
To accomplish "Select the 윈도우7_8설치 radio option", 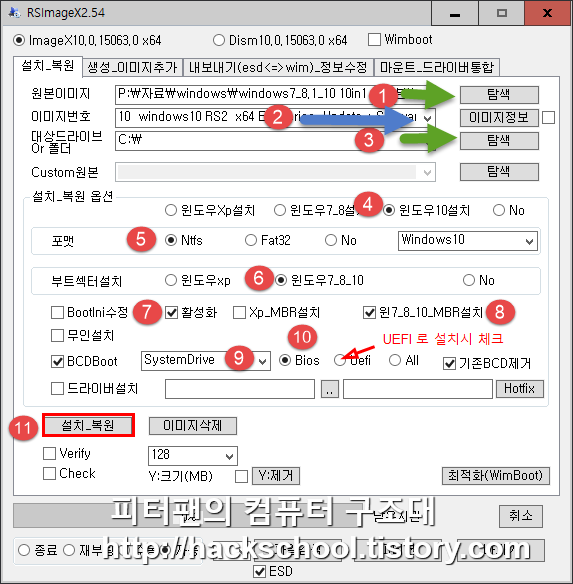I will pos(280,210).
